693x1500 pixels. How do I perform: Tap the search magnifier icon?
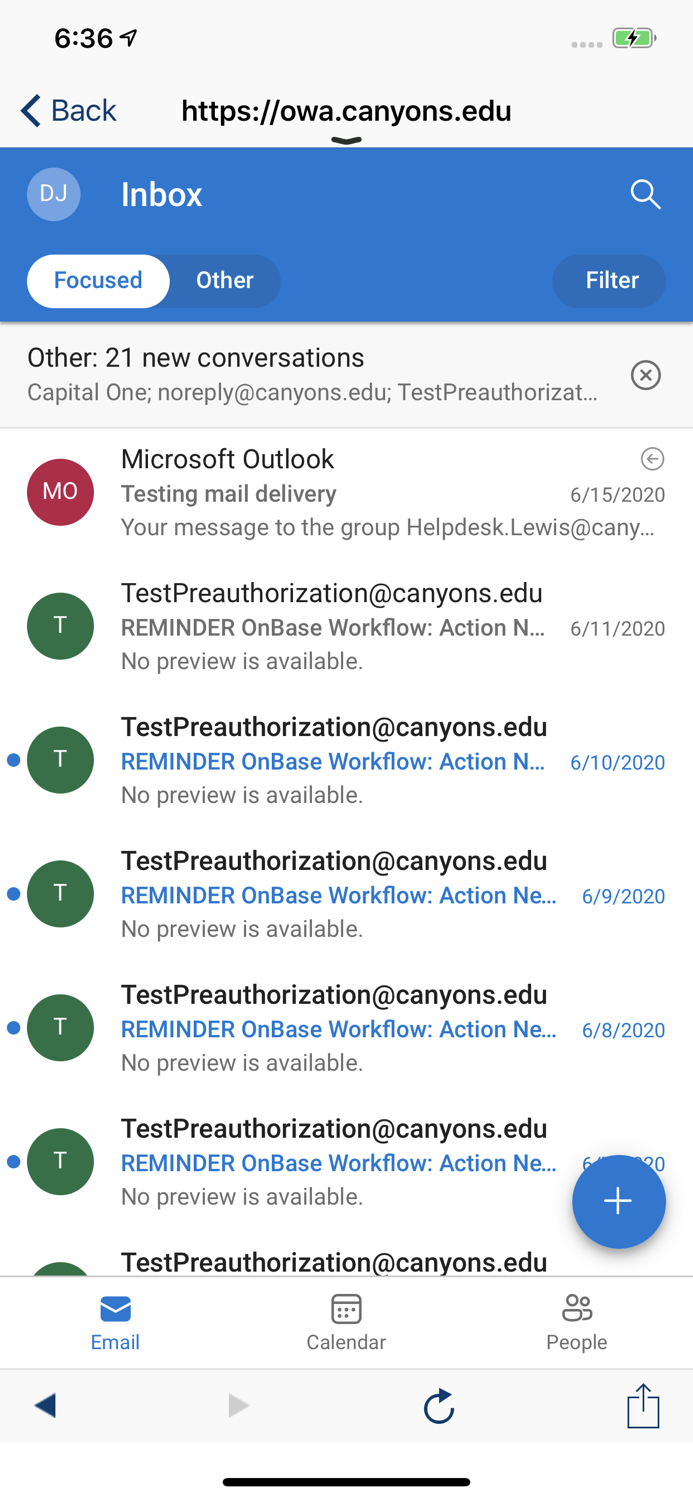pos(645,194)
